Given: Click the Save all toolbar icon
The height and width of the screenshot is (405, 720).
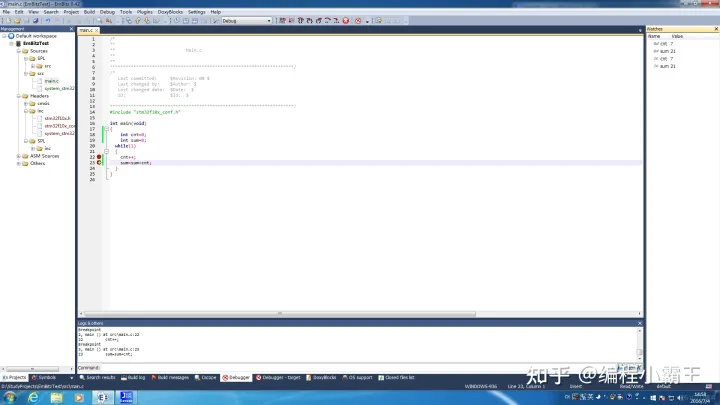Looking at the screenshot, I should pyautogui.click(x=35, y=21).
